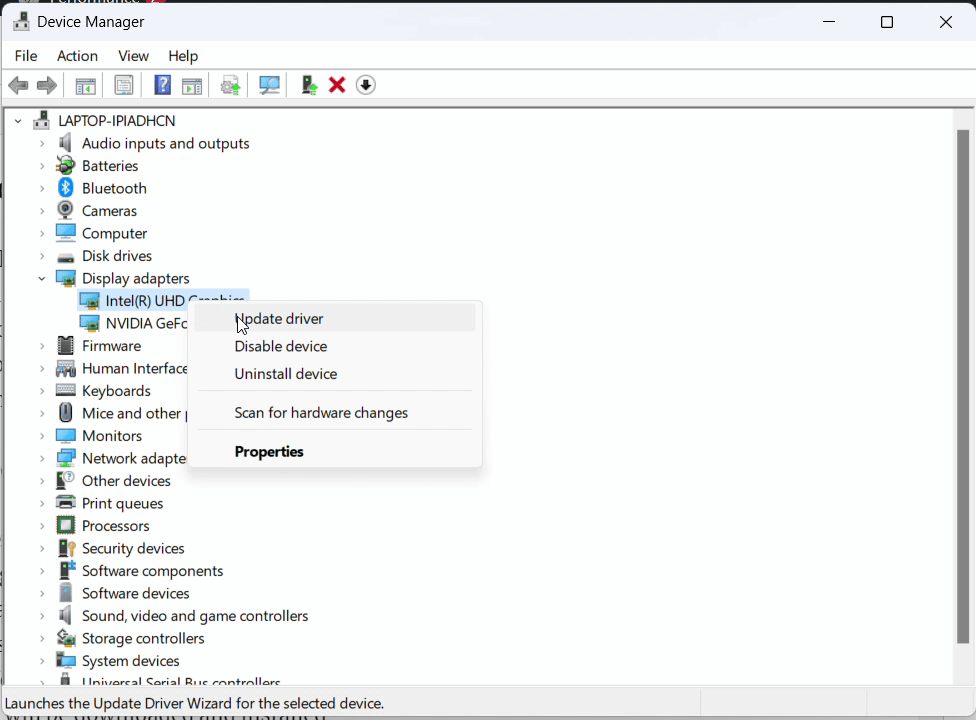Viewport: 976px width, 720px height.
Task: Expand the System devices node arrow
Action: (x=42, y=661)
